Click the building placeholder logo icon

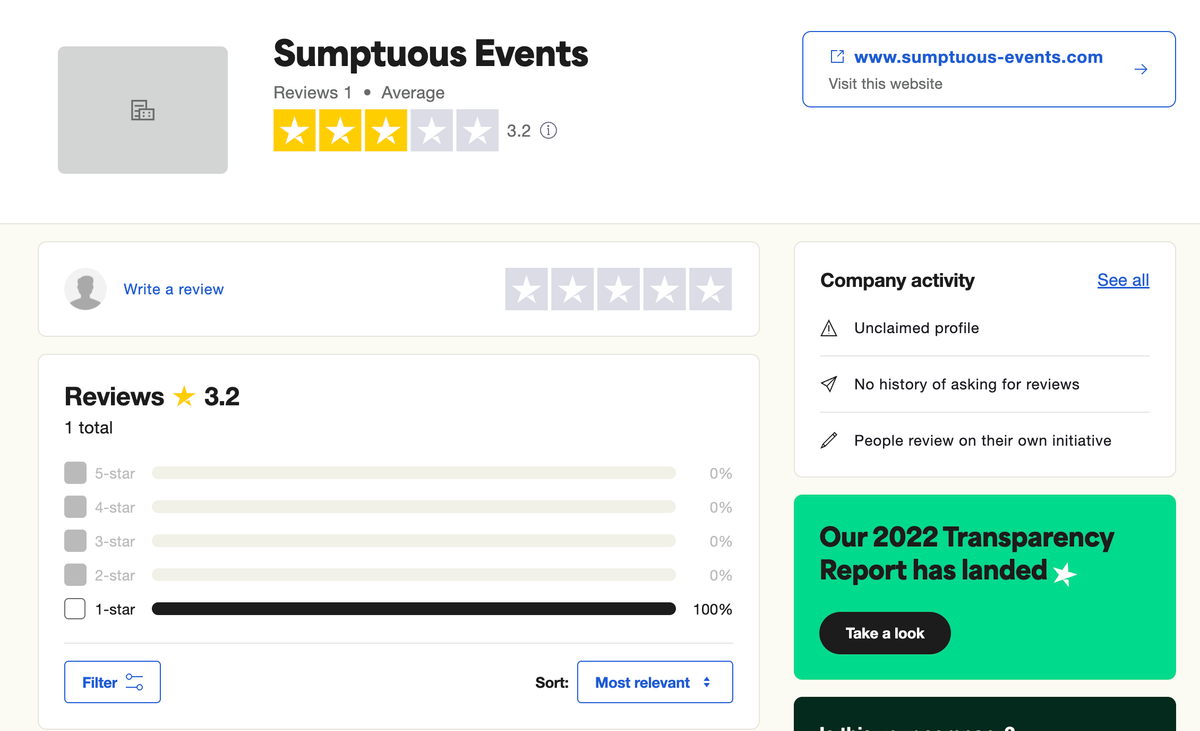[x=142, y=110]
